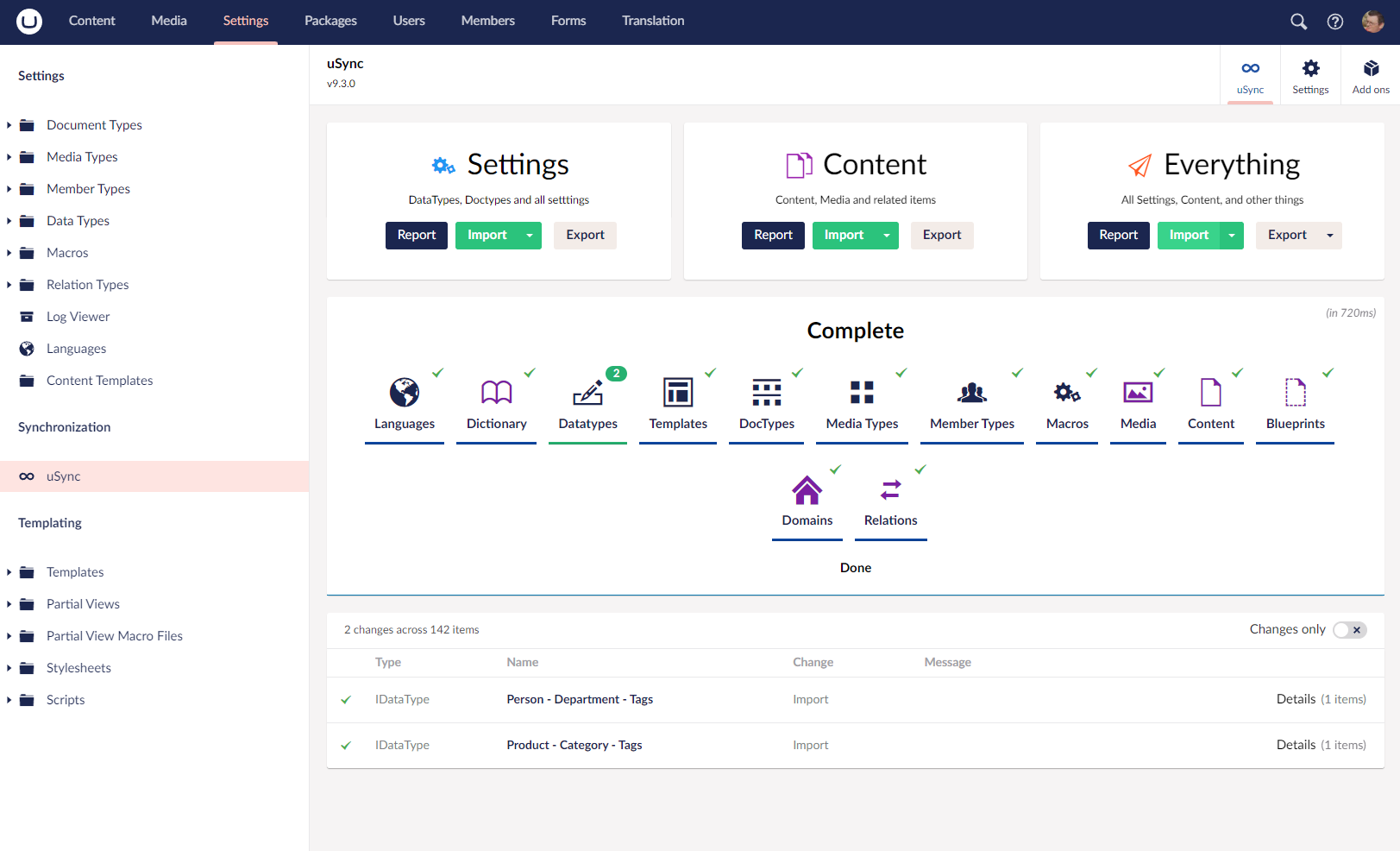Click Details for Person - Department - Tags

[x=1296, y=699]
